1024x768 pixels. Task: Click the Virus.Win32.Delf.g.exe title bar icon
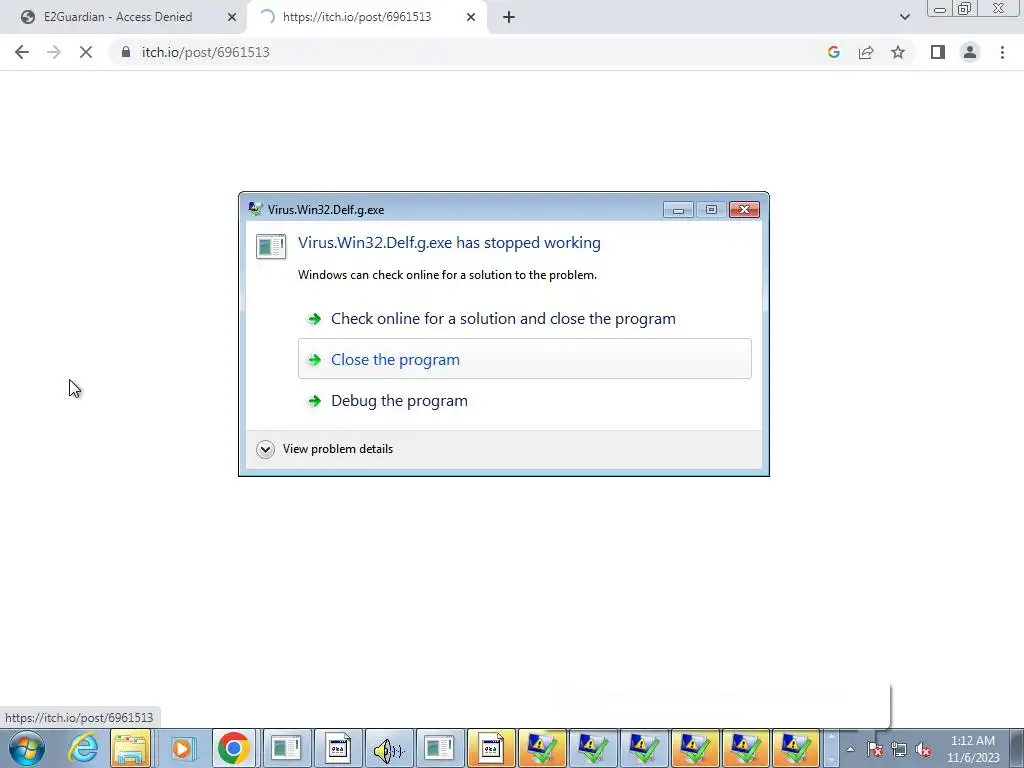click(x=255, y=209)
